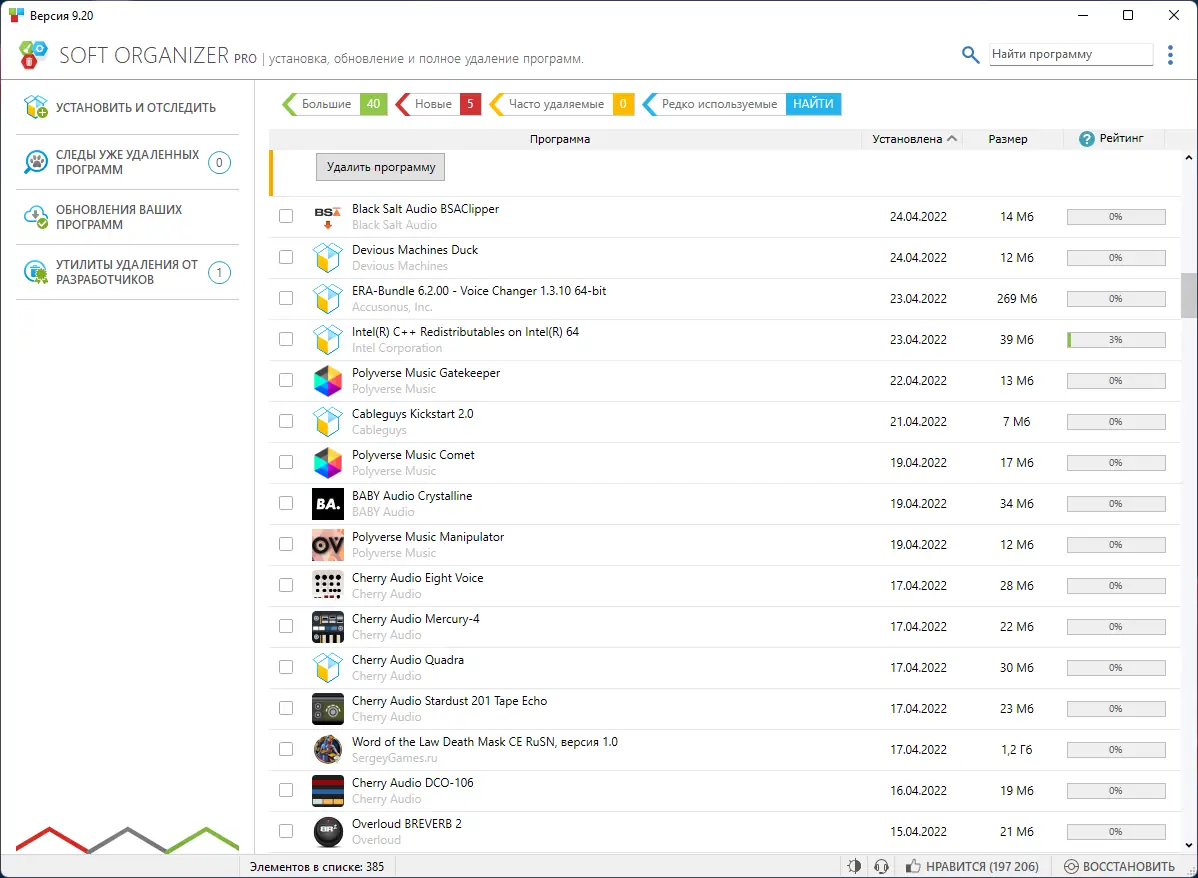The height and width of the screenshot is (878, 1198).
Task: Select the Cherry Audio Quadra row text
Action: tap(408, 660)
